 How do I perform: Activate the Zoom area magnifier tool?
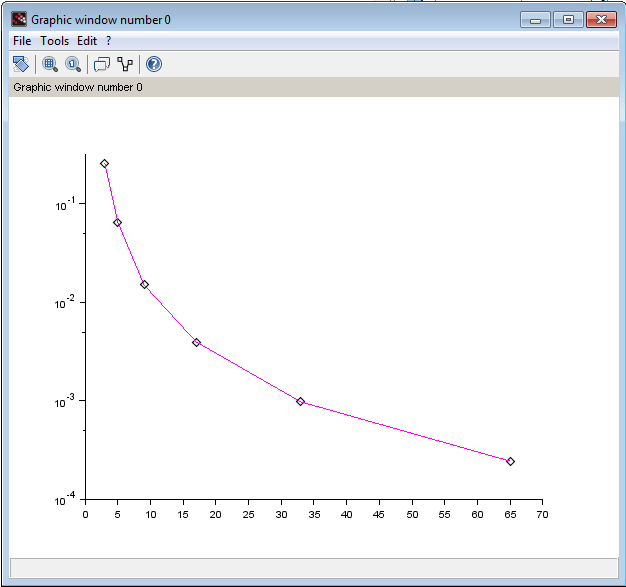coord(50,64)
